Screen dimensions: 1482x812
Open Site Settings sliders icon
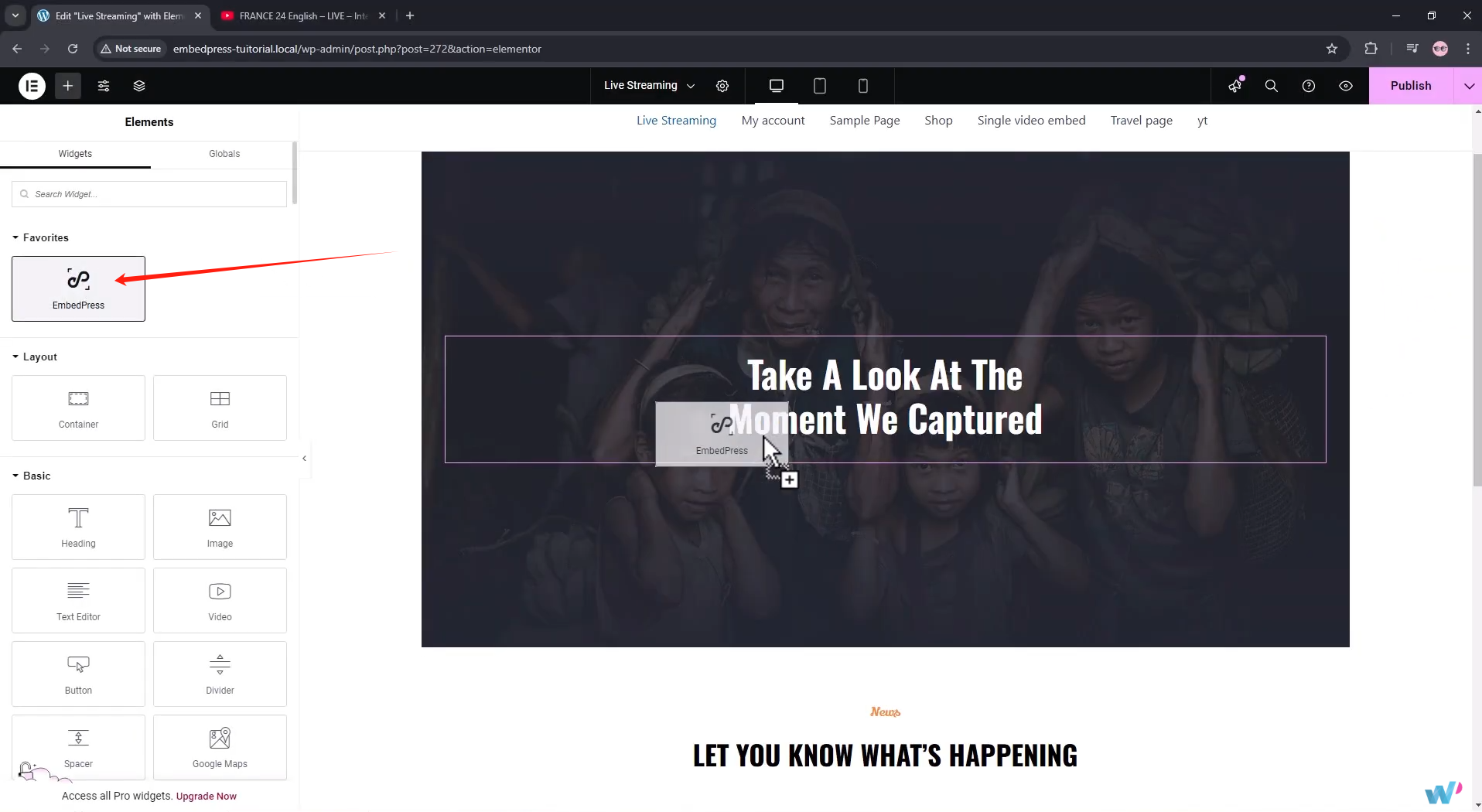(x=104, y=86)
